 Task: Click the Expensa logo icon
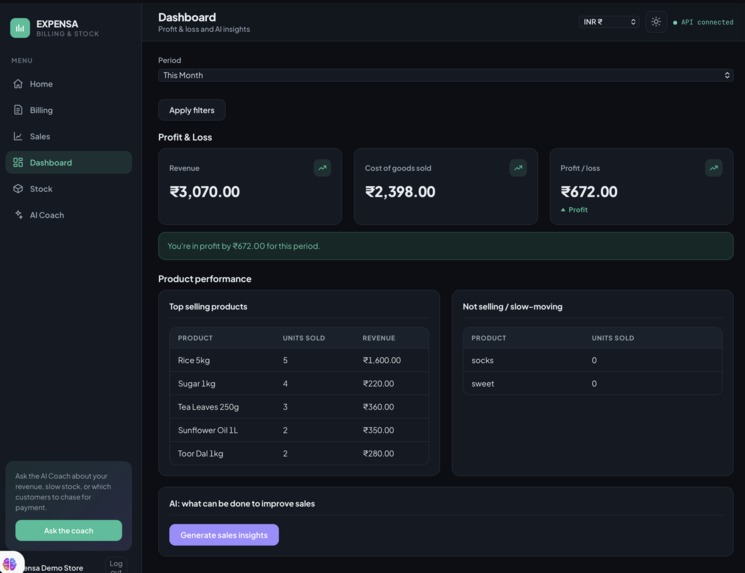click(x=20, y=28)
